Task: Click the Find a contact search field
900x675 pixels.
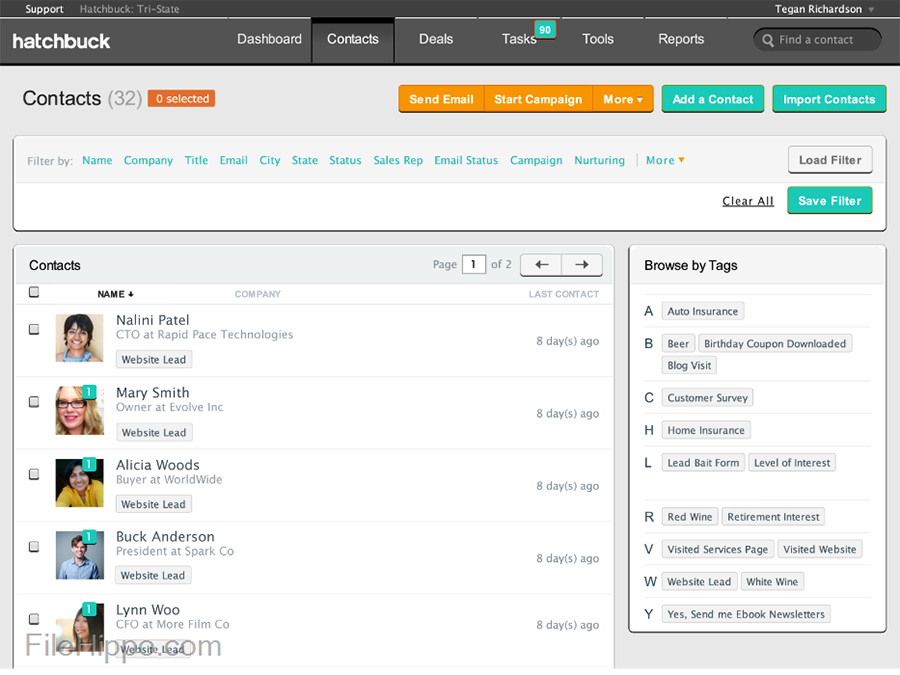Action: (x=817, y=40)
